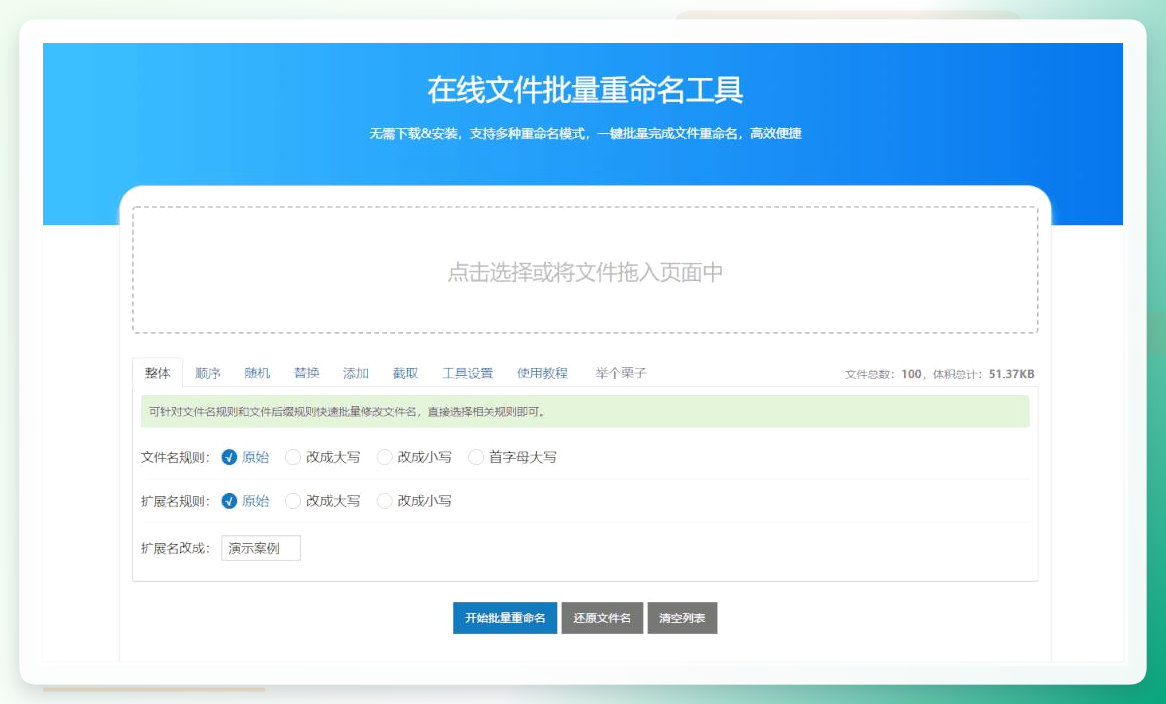Screen dimensions: 1166x704
Task: Click the green hint text about 文件名规则
Action: pos(347,411)
